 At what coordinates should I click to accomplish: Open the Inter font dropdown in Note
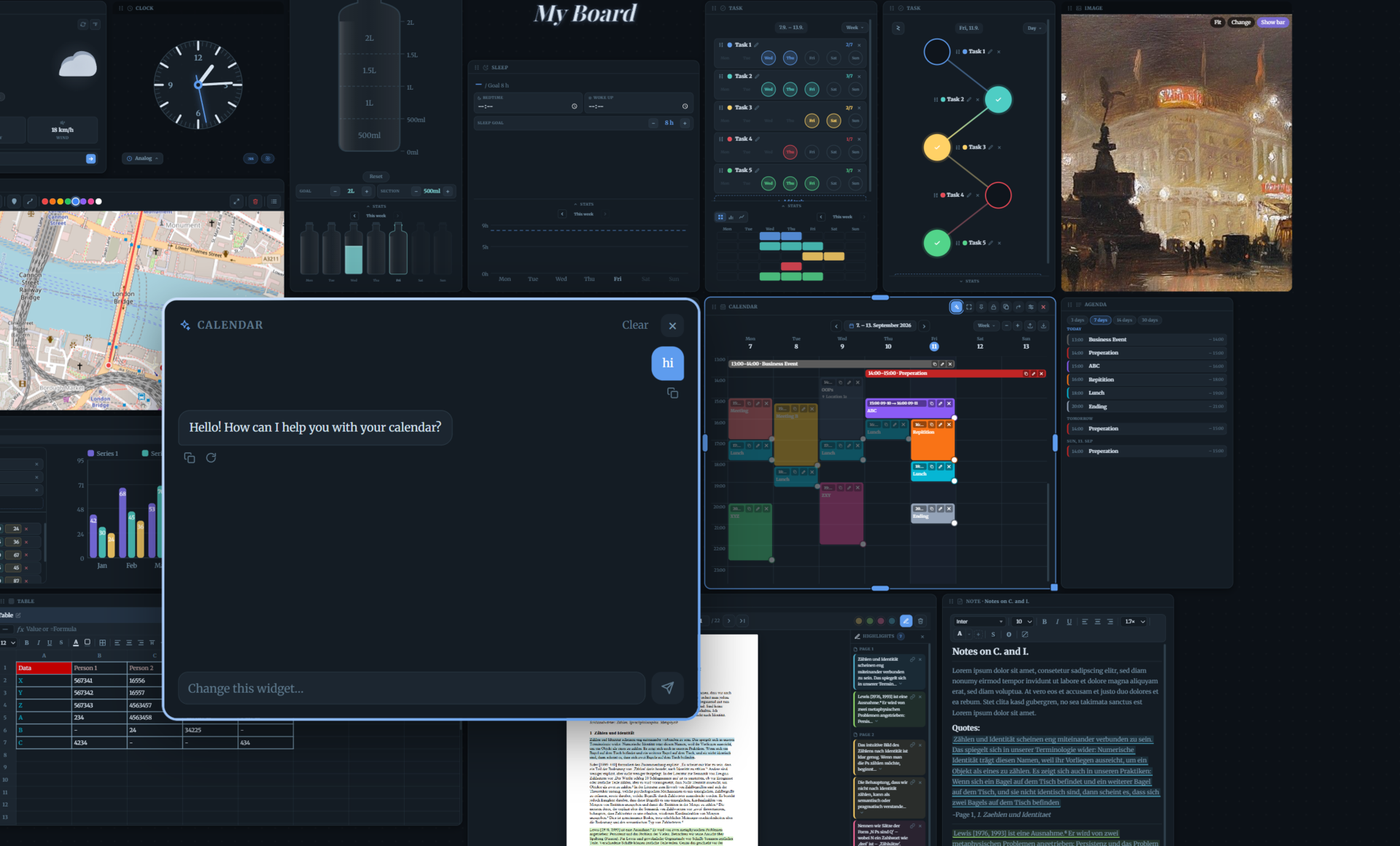pyautogui.click(x=979, y=621)
